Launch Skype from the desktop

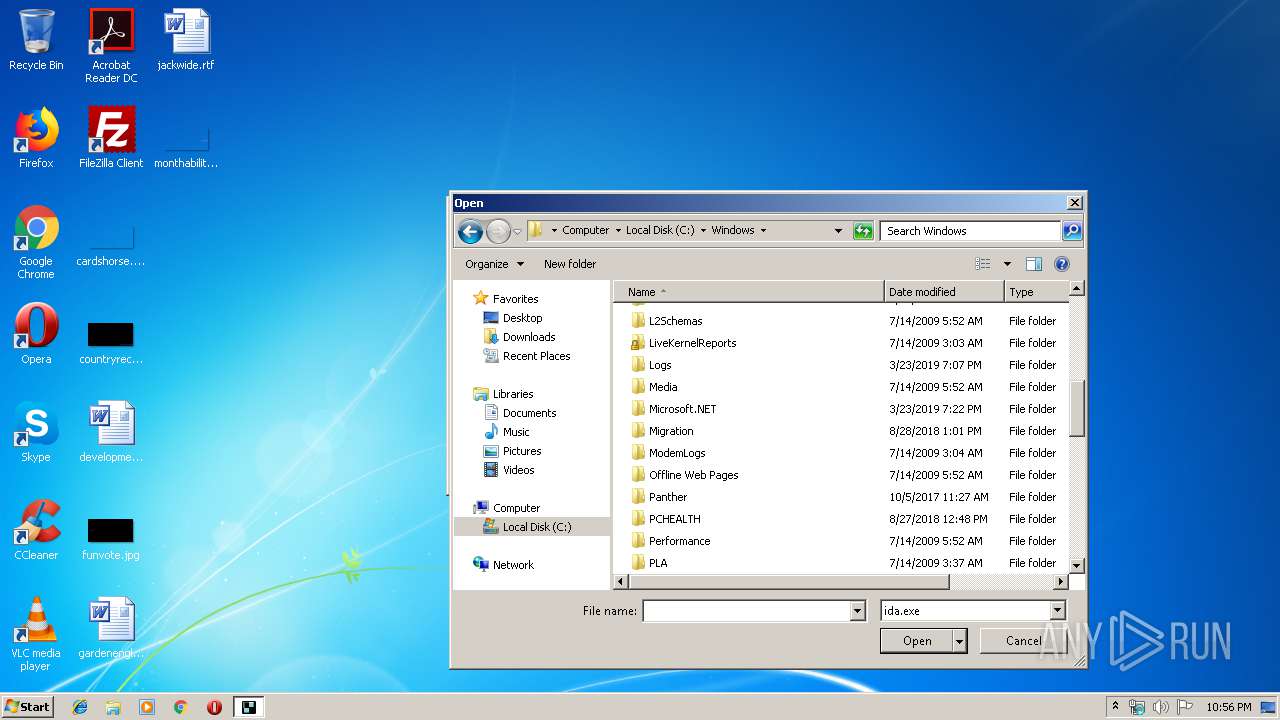(x=36, y=432)
